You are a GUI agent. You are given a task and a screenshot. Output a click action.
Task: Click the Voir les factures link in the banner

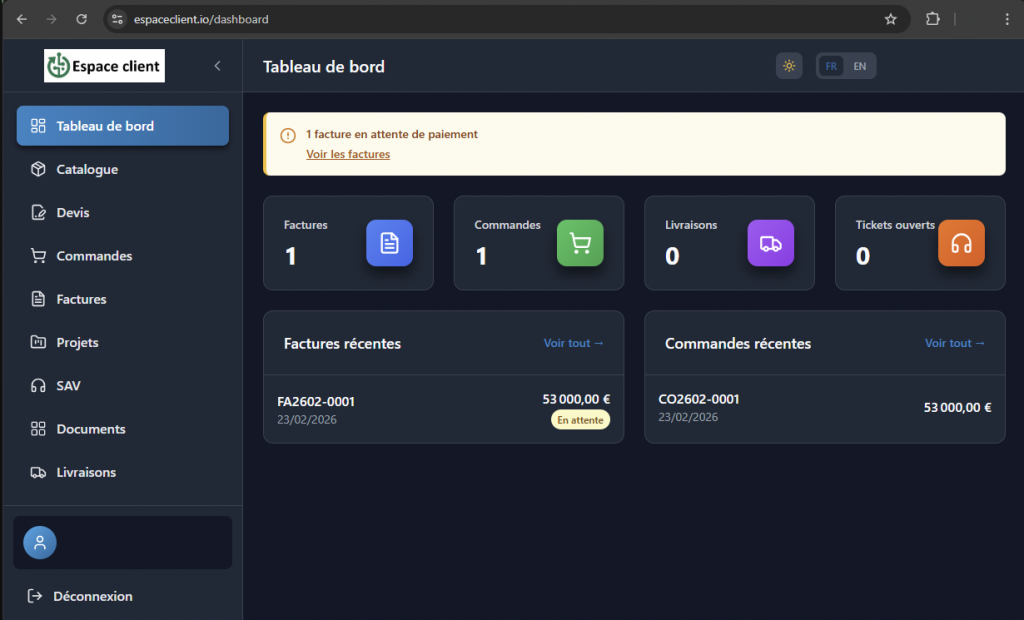coord(348,154)
